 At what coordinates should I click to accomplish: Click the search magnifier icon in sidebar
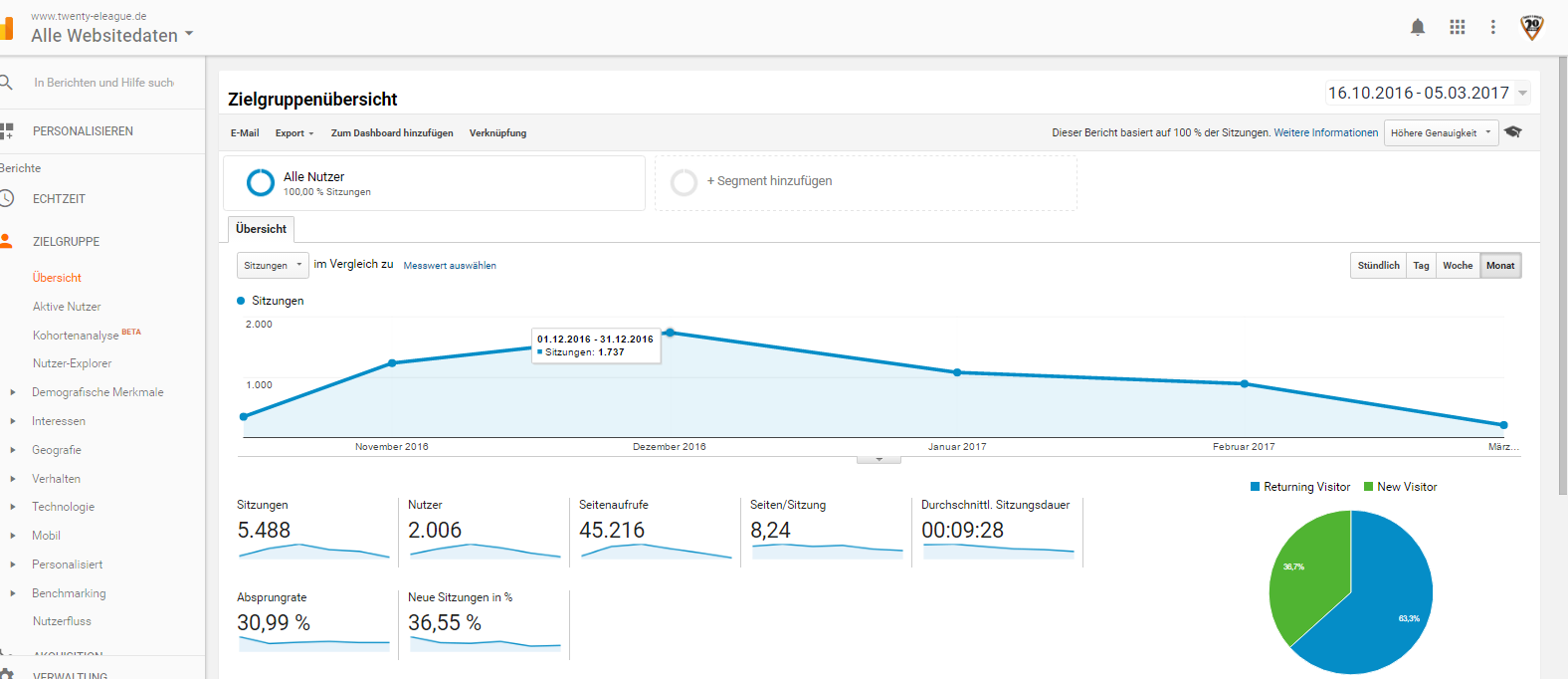coord(6,83)
